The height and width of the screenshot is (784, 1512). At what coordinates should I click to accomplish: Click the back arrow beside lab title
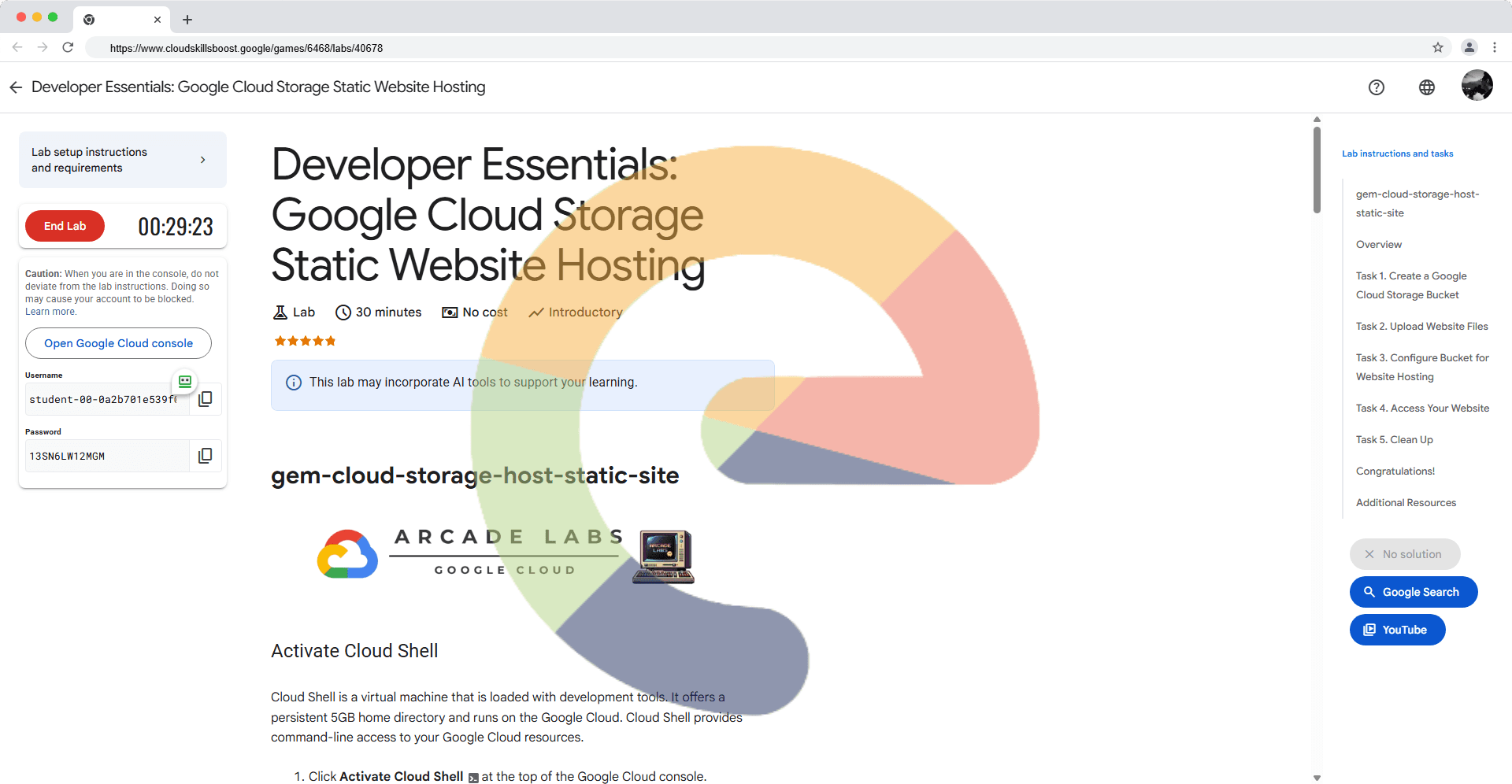click(16, 87)
